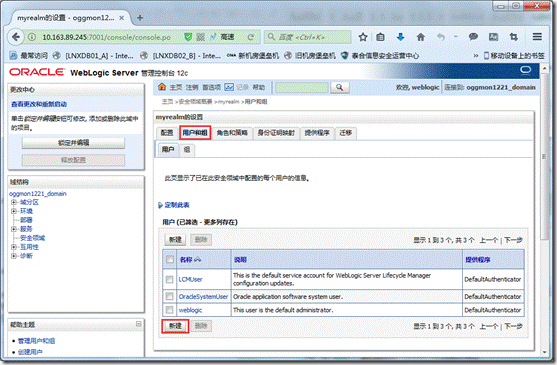557x365 pixels.
Task: Tick the select-all checkbox in the table header
Action: tap(170, 259)
